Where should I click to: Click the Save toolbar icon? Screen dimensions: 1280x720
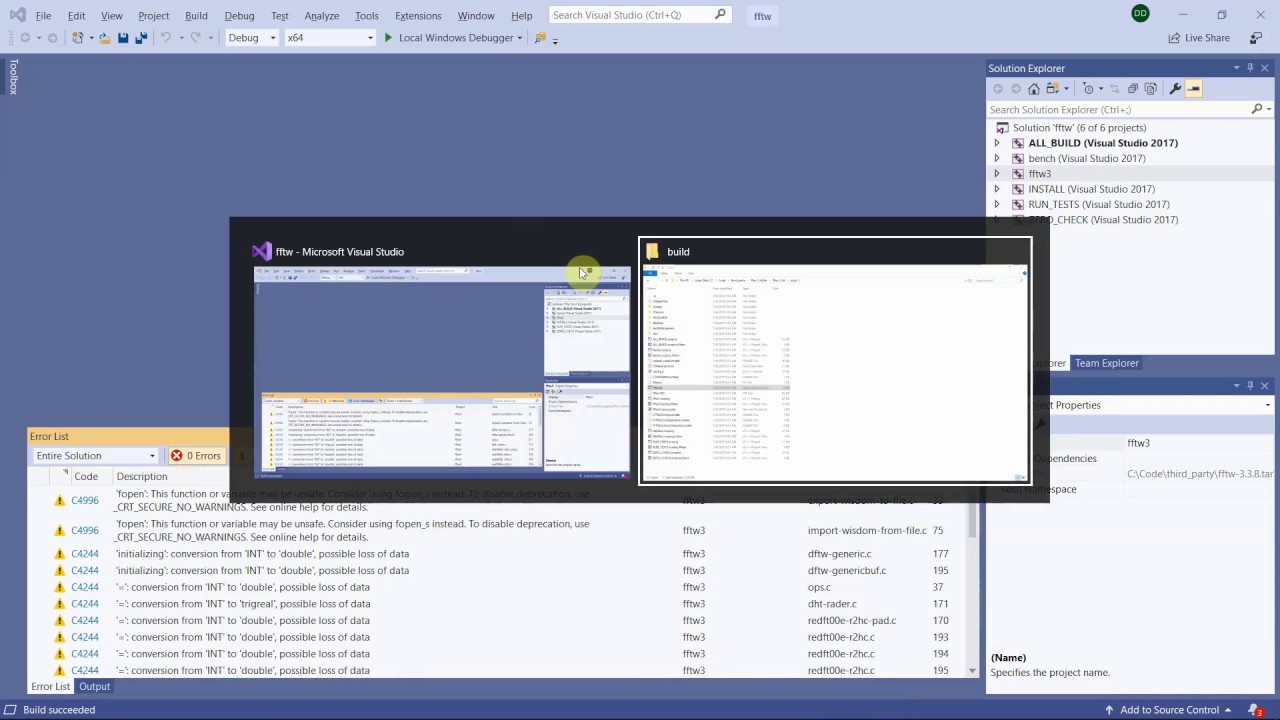click(123, 38)
